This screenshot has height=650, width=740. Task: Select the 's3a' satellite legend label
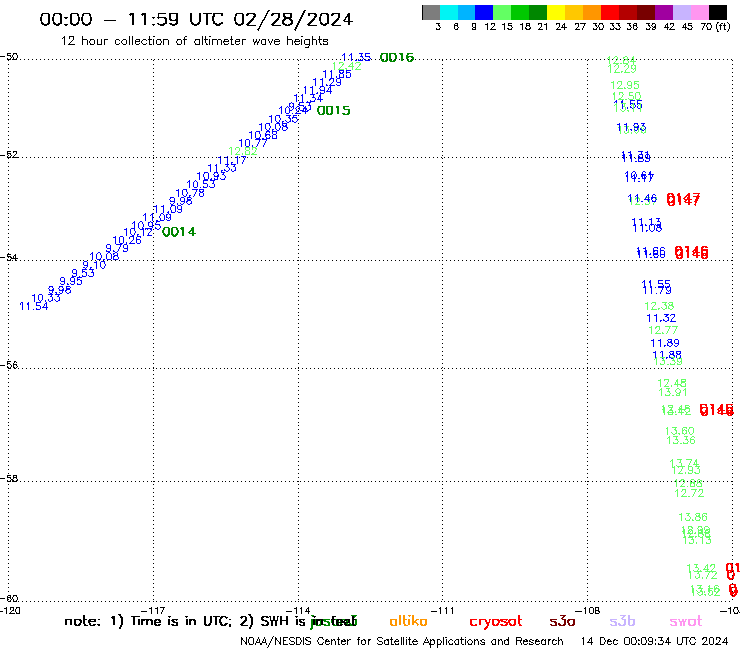point(562,621)
